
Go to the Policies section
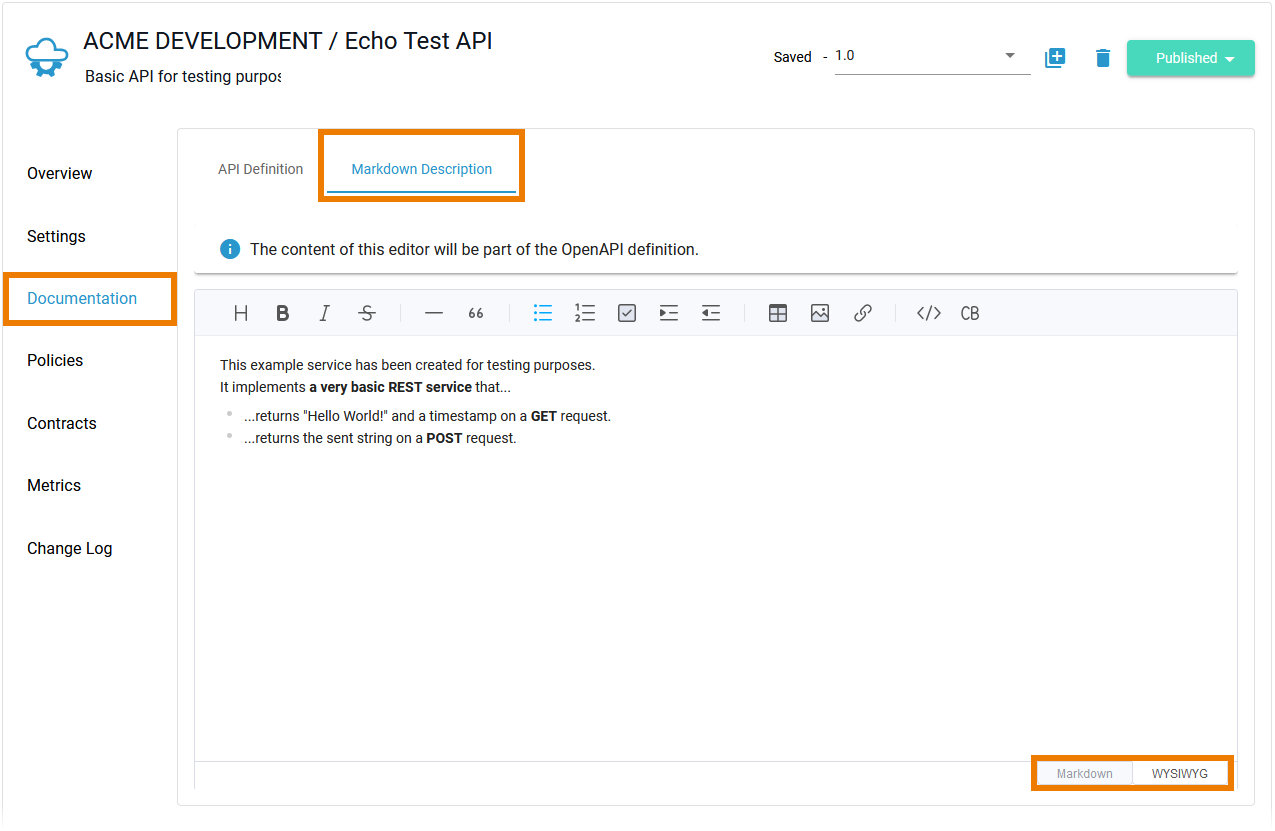click(55, 360)
